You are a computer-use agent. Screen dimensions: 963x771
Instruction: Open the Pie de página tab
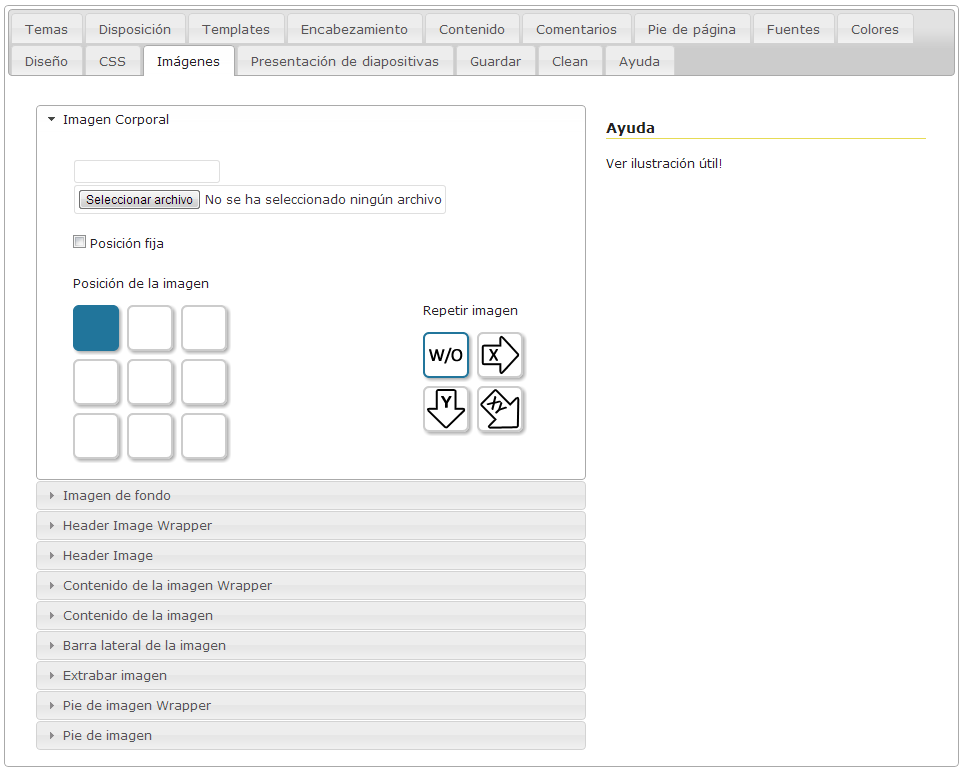point(692,29)
